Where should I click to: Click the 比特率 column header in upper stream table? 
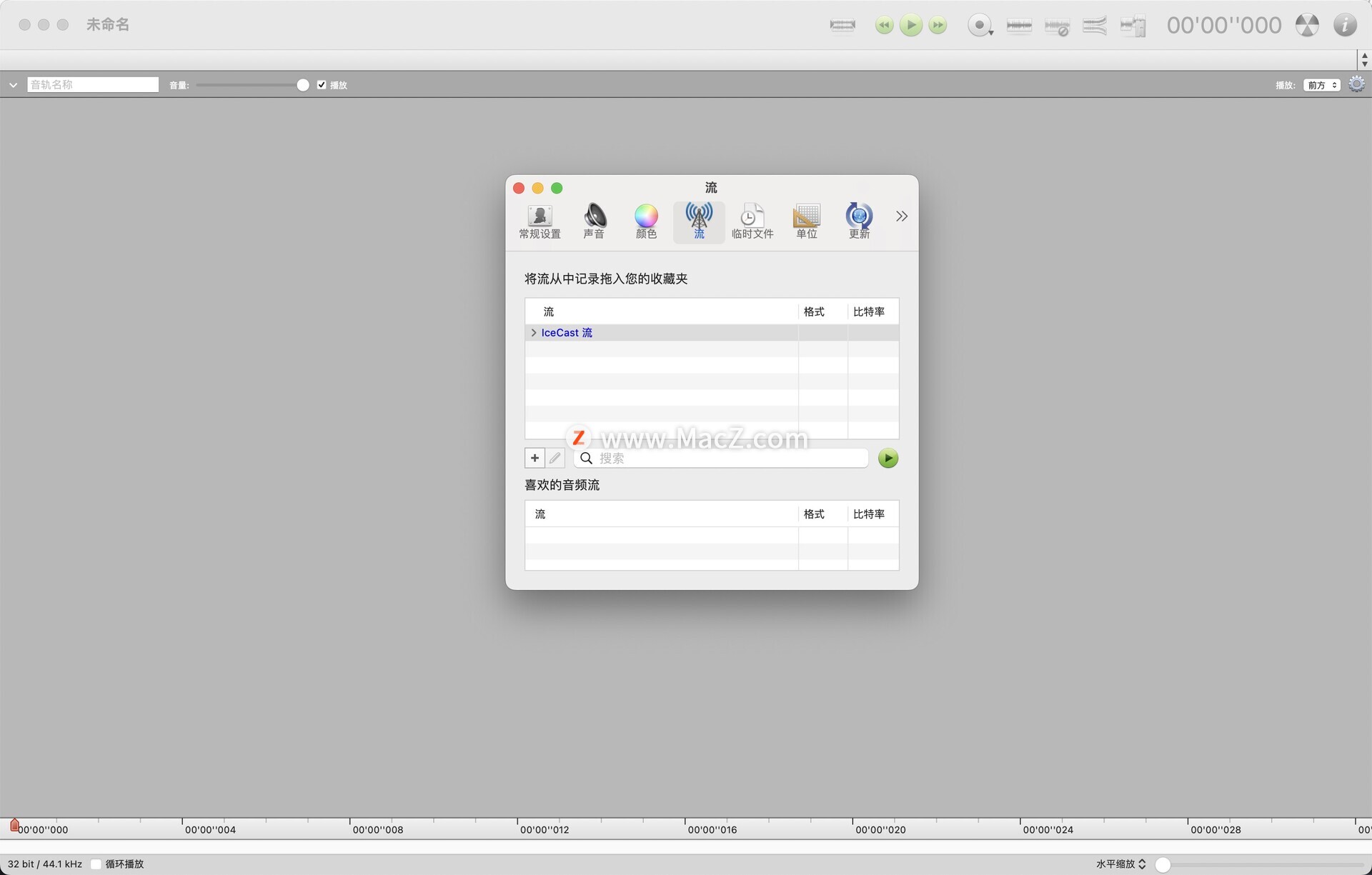[x=873, y=311]
